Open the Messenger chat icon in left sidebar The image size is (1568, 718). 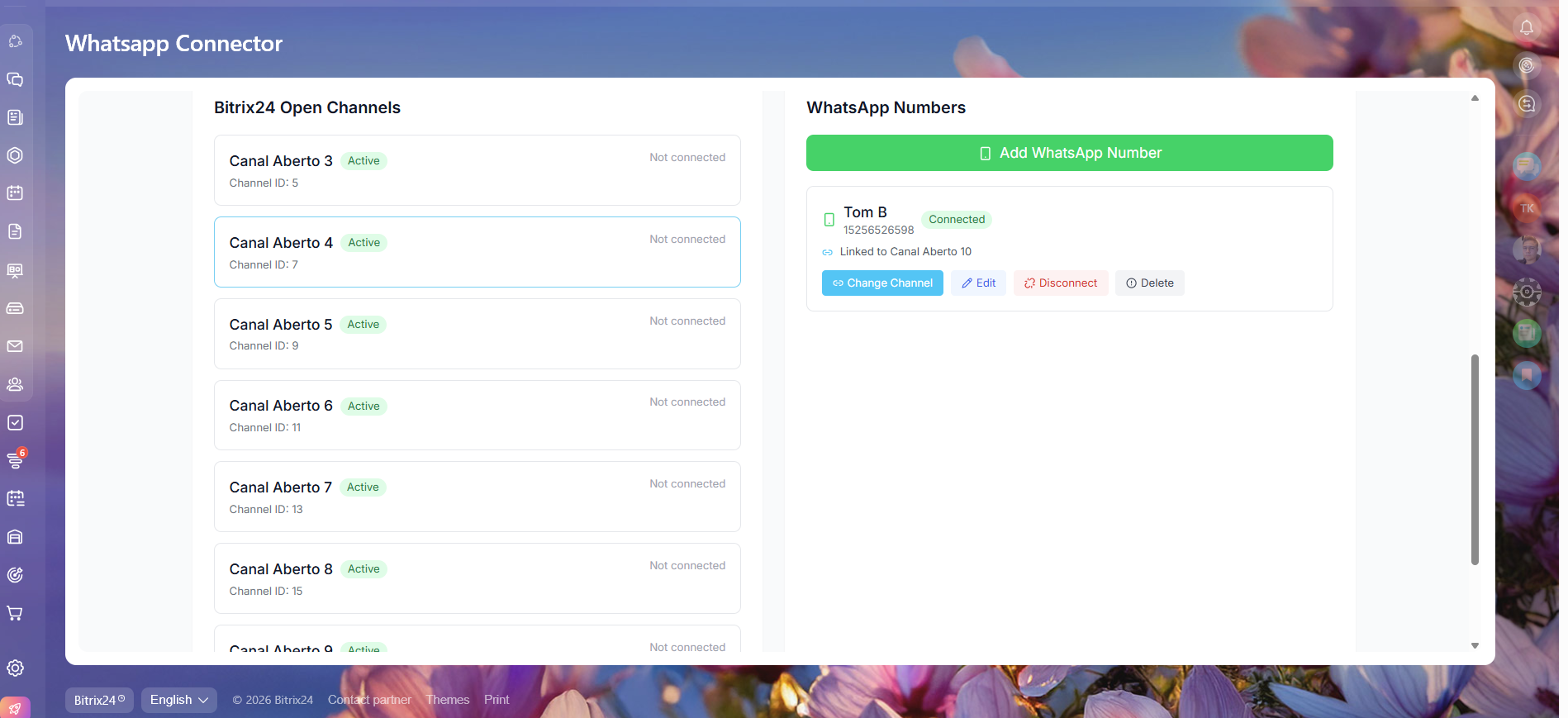click(15, 79)
